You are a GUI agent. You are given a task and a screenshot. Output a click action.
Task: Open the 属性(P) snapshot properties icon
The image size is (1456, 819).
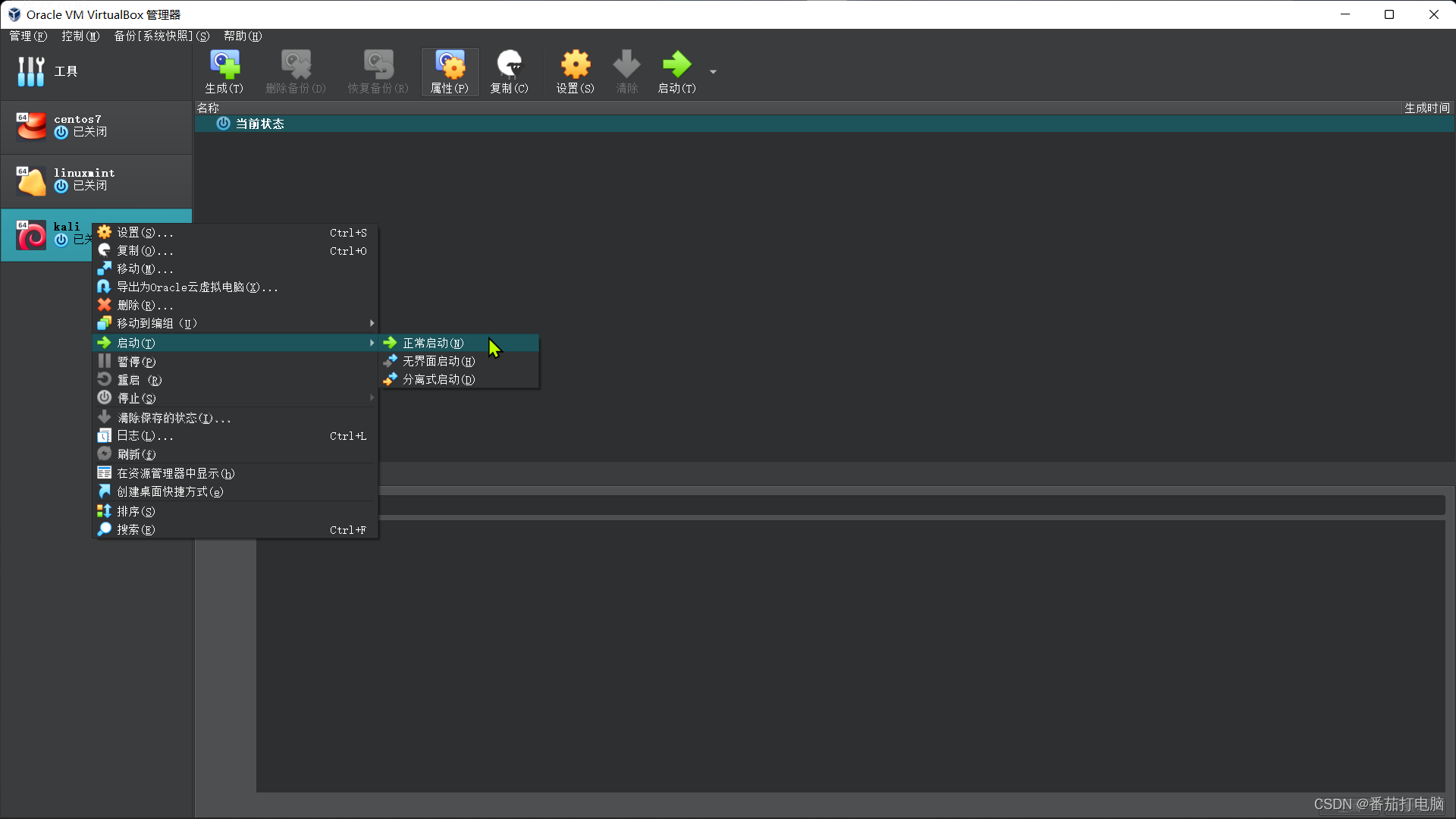tap(450, 72)
